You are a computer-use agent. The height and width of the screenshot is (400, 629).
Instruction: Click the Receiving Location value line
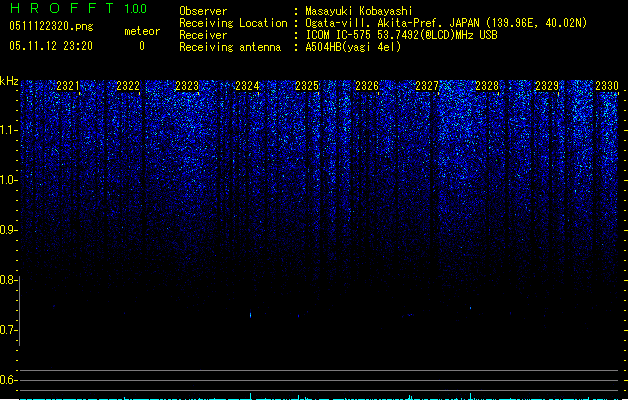pyautogui.click(x=446, y=23)
